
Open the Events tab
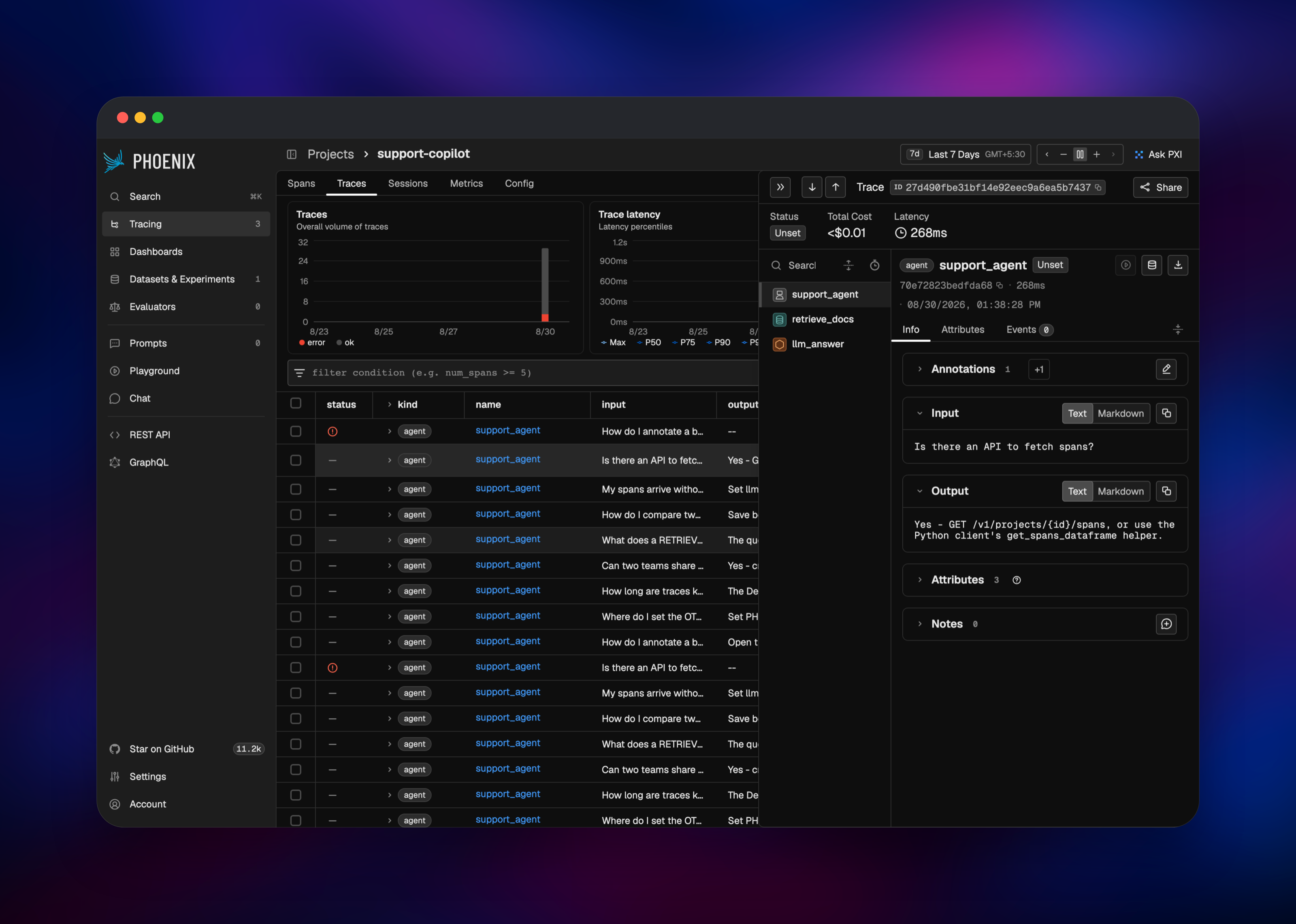tap(1029, 330)
